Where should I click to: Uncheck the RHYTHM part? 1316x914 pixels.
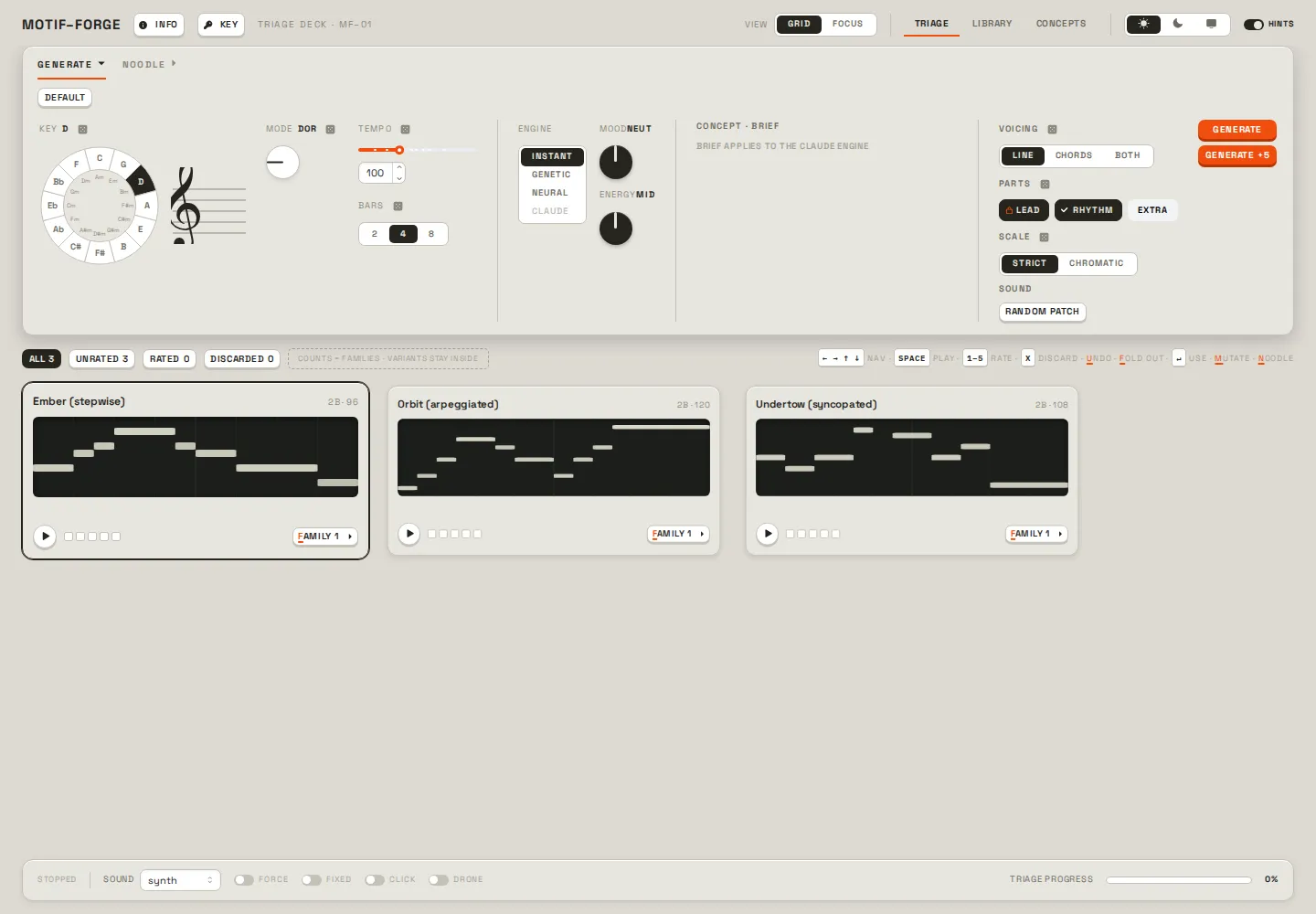click(x=1088, y=210)
